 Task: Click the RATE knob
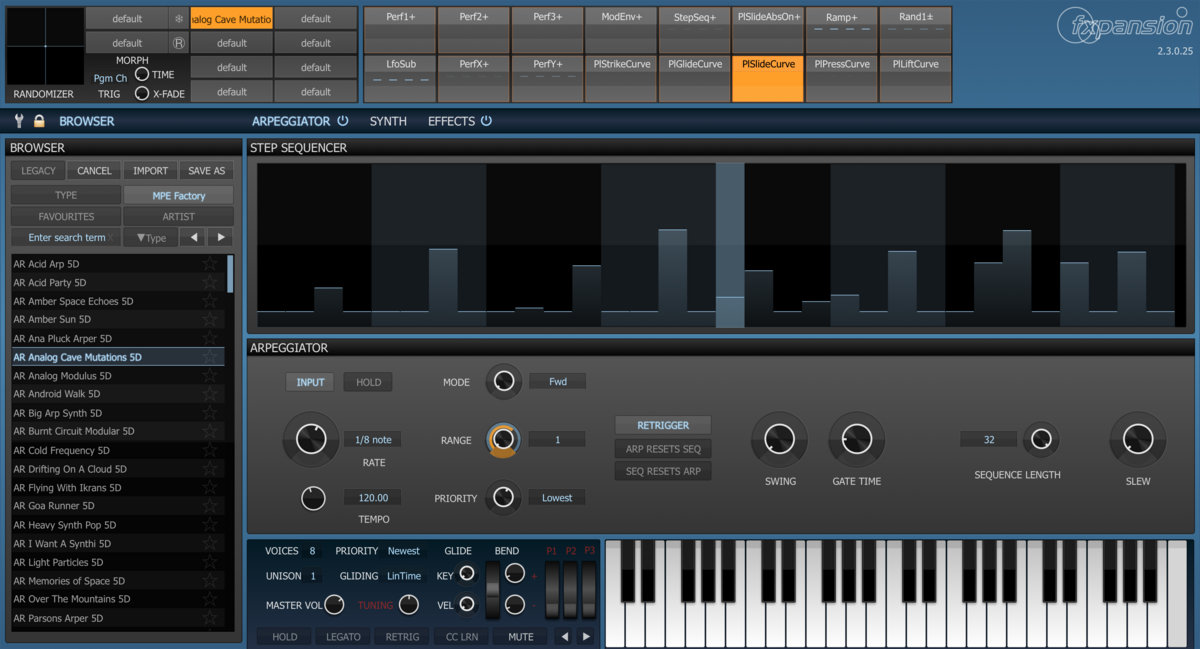[x=311, y=439]
